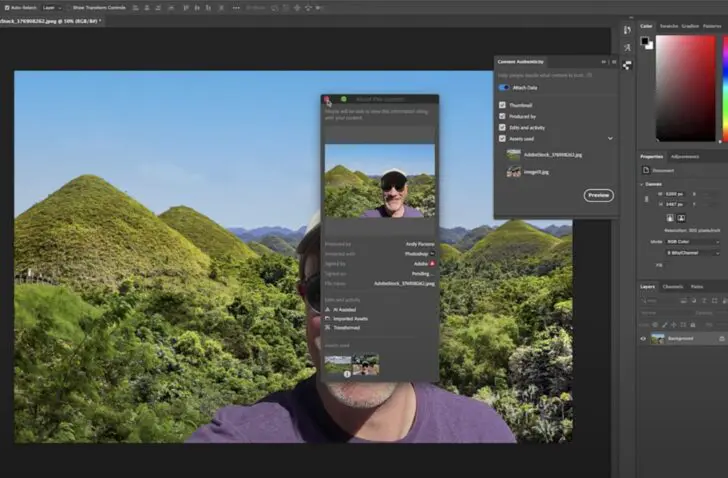Viewport: 728px width, 478px height.
Task: Open the 8 Bits/Channel dropdown
Action: [x=693, y=253]
